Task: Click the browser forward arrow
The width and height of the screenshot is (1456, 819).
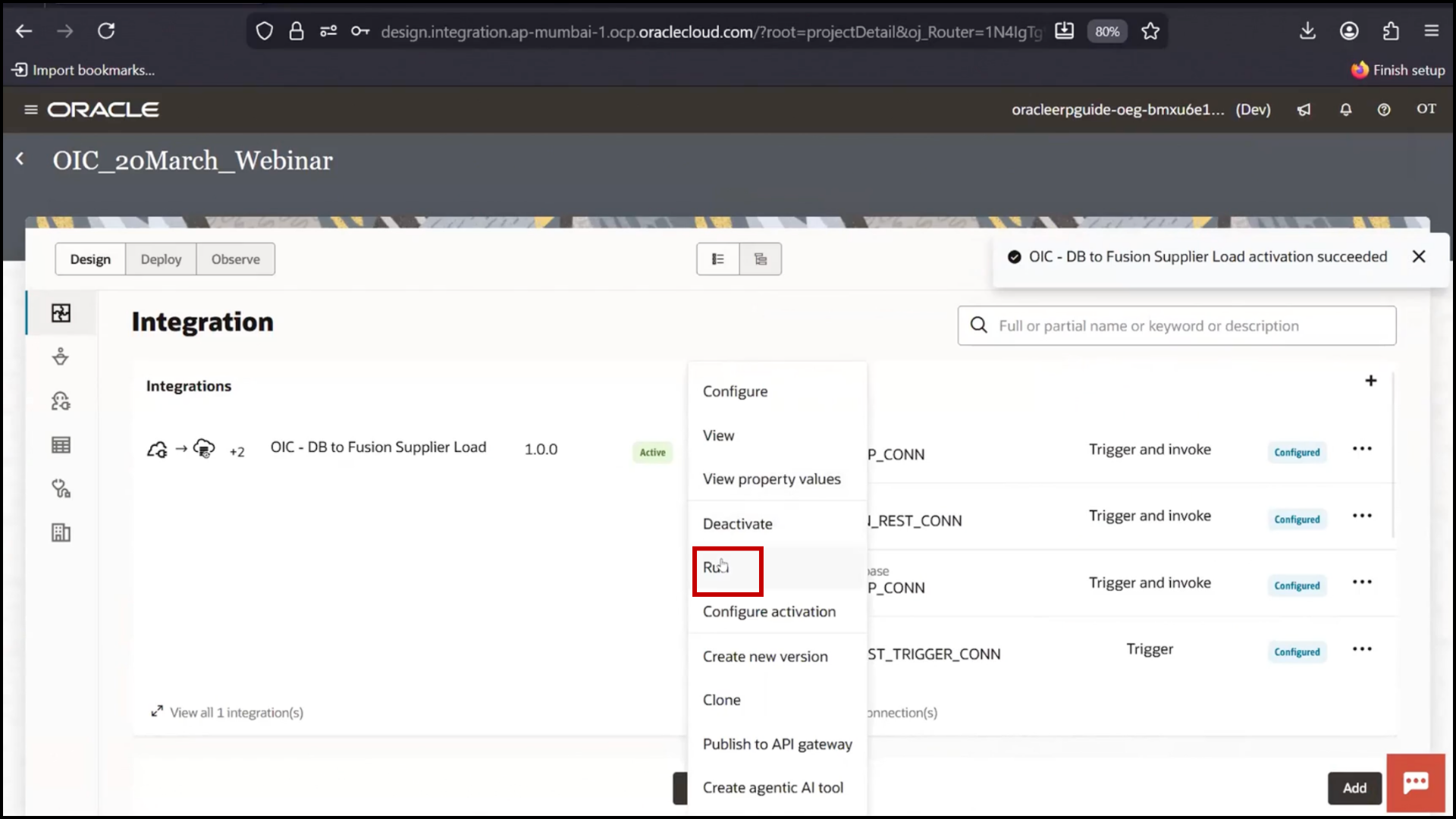Action: coord(65,31)
